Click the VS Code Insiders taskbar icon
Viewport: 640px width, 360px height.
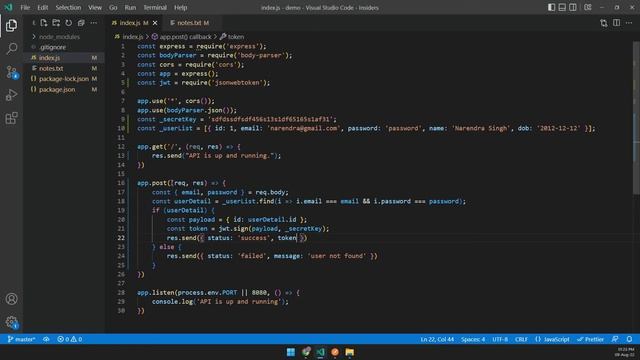pyautogui.click(x=320, y=352)
